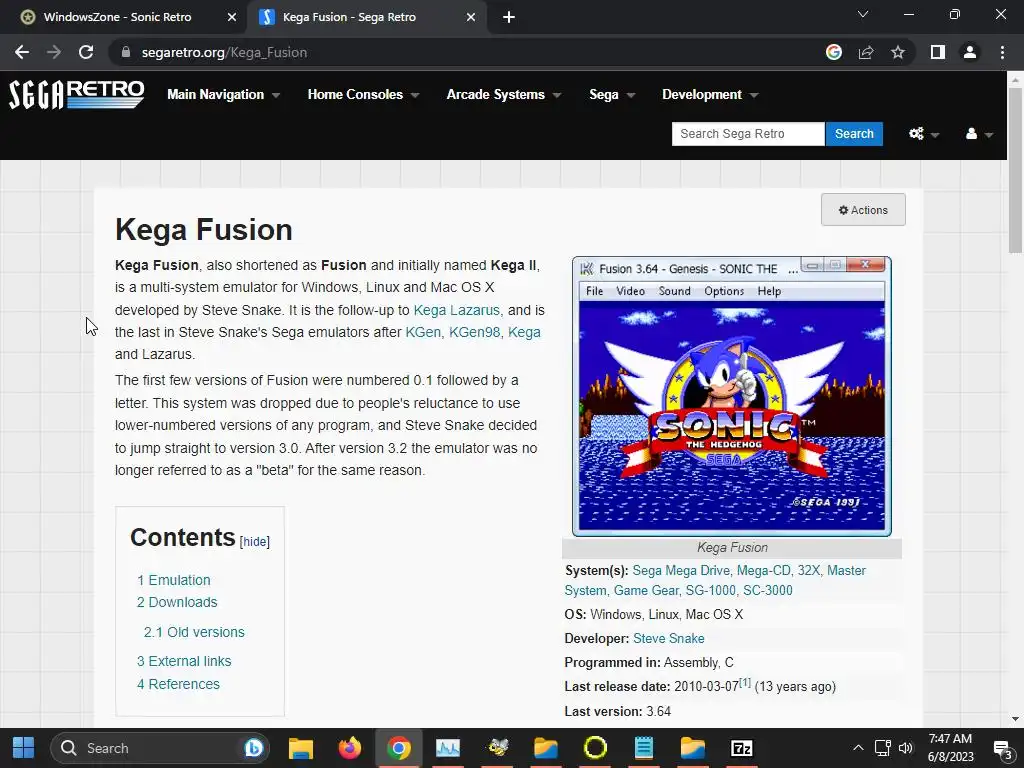Image resolution: width=1024 pixels, height=768 pixels.
Task: Share this page using share icon
Action: click(866, 52)
